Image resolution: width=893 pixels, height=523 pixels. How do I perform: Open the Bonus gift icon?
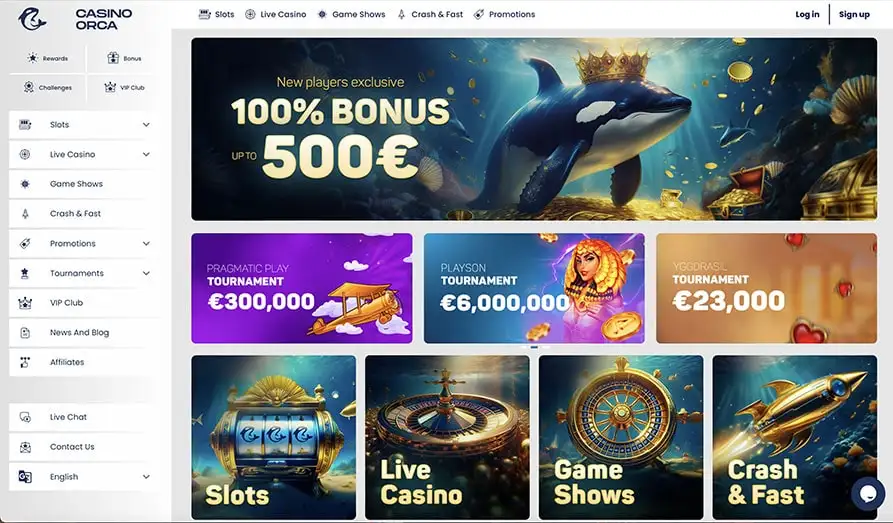(x=113, y=58)
